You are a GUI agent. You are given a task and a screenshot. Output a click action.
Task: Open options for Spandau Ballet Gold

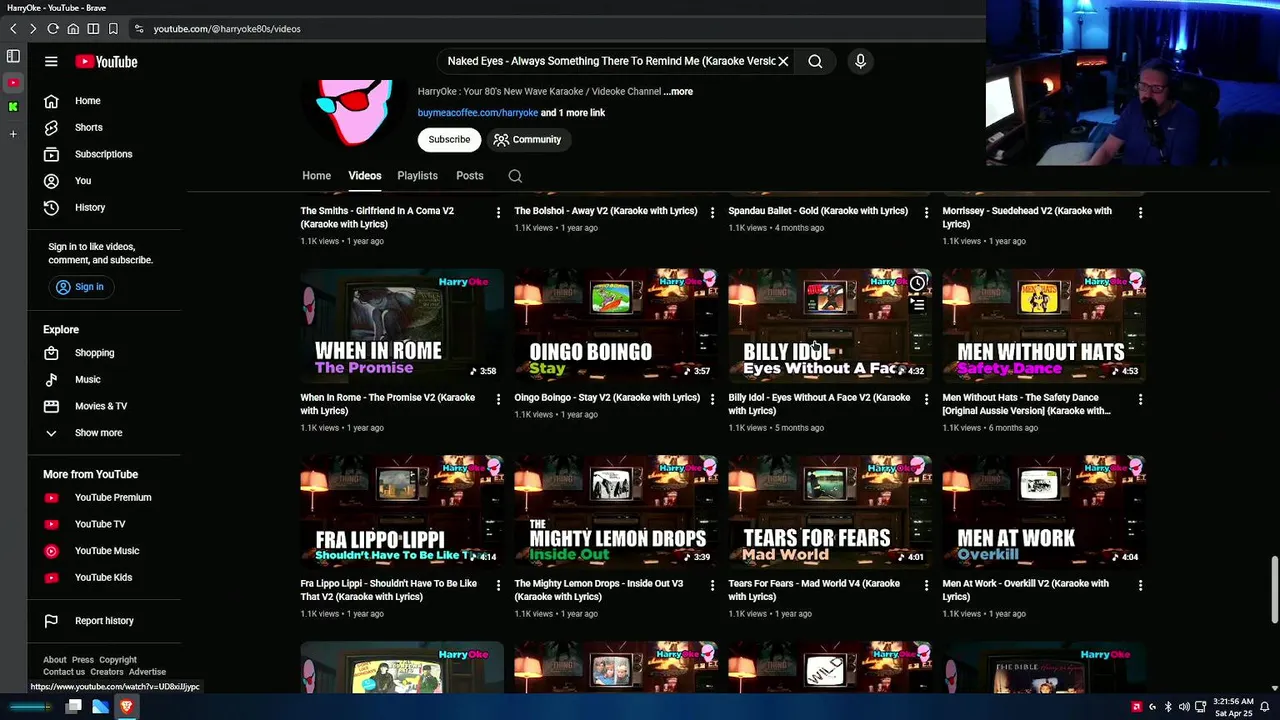(926, 212)
